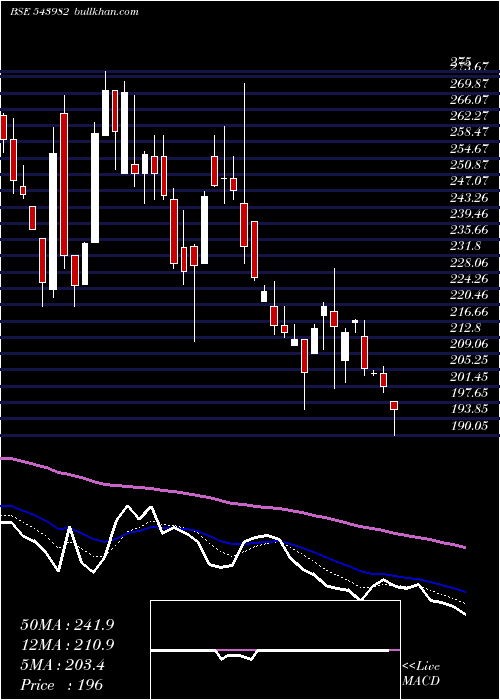Select the 209.06 price label
Screen dimensions: 500x700
470,344
